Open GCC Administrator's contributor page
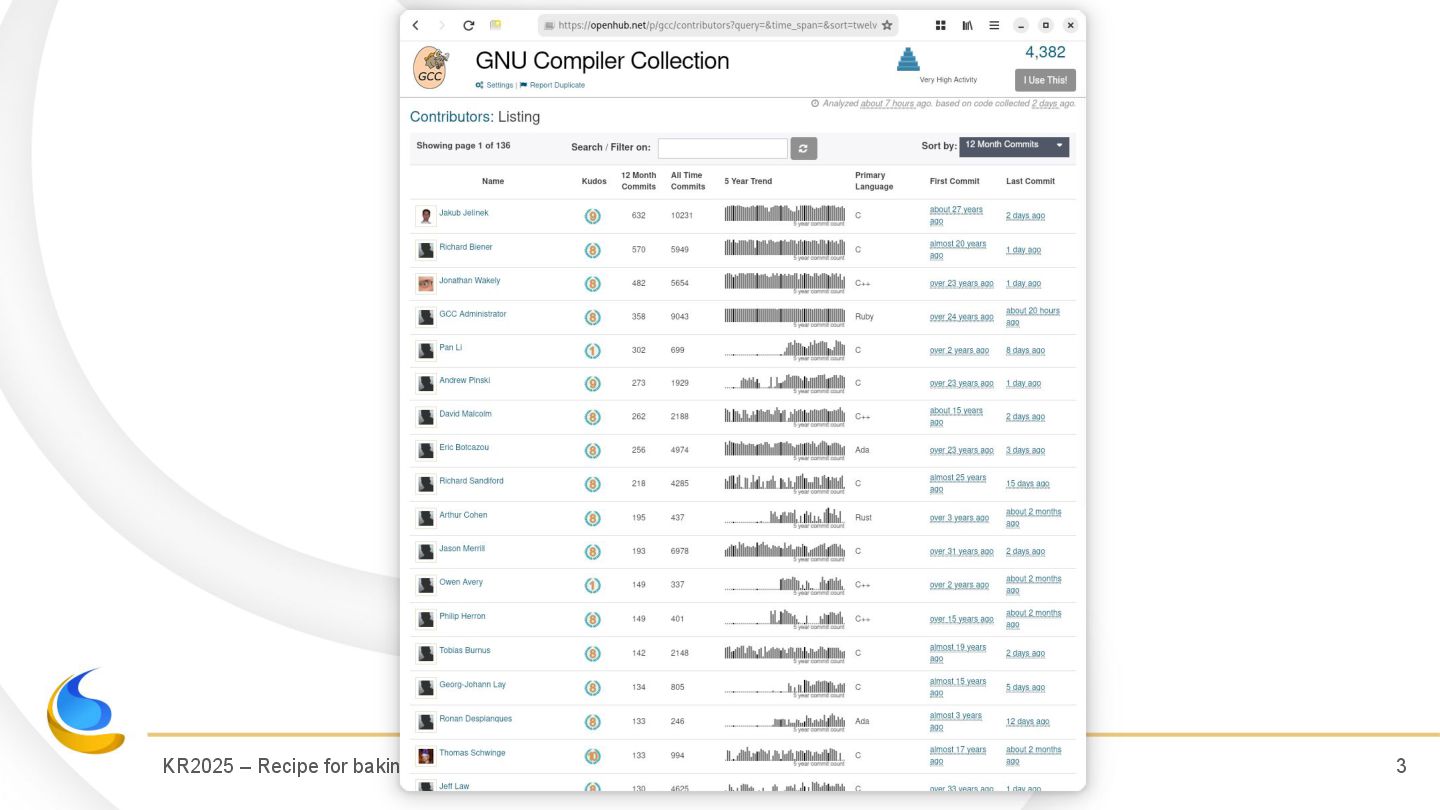1440x810 pixels. (473, 314)
